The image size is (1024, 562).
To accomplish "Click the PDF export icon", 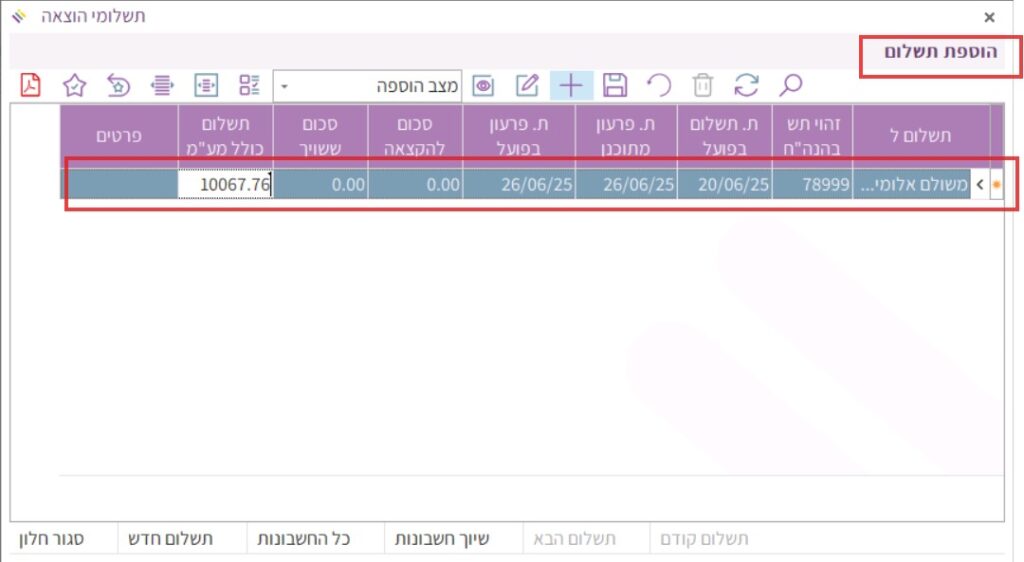I will pyautogui.click(x=31, y=86).
